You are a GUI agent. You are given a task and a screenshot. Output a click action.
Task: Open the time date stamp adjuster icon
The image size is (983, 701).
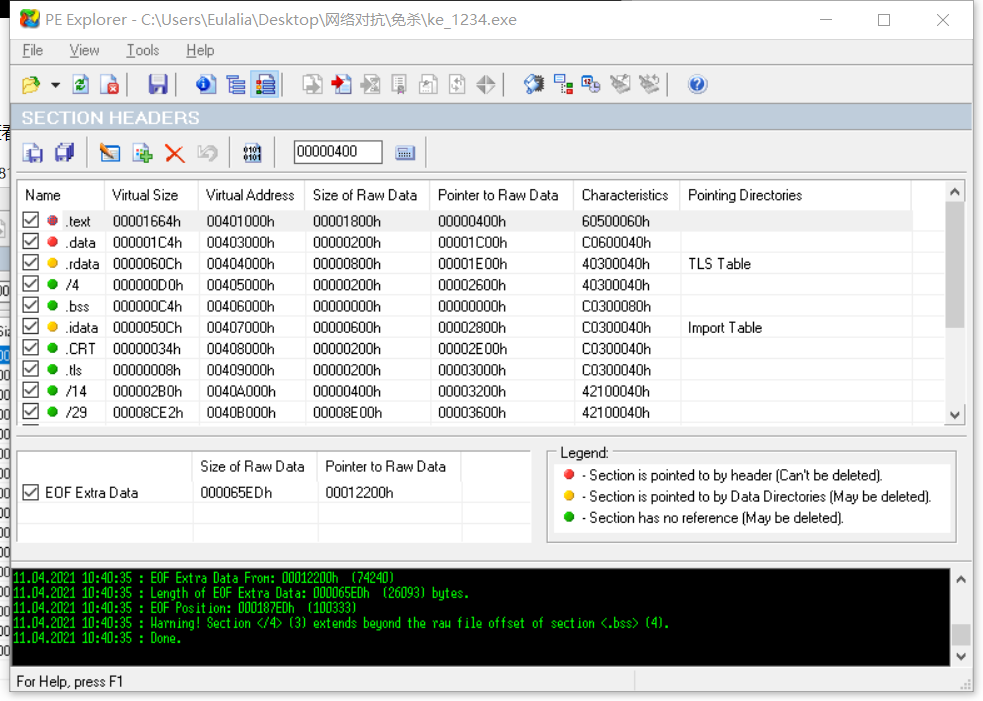coord(591,85)
